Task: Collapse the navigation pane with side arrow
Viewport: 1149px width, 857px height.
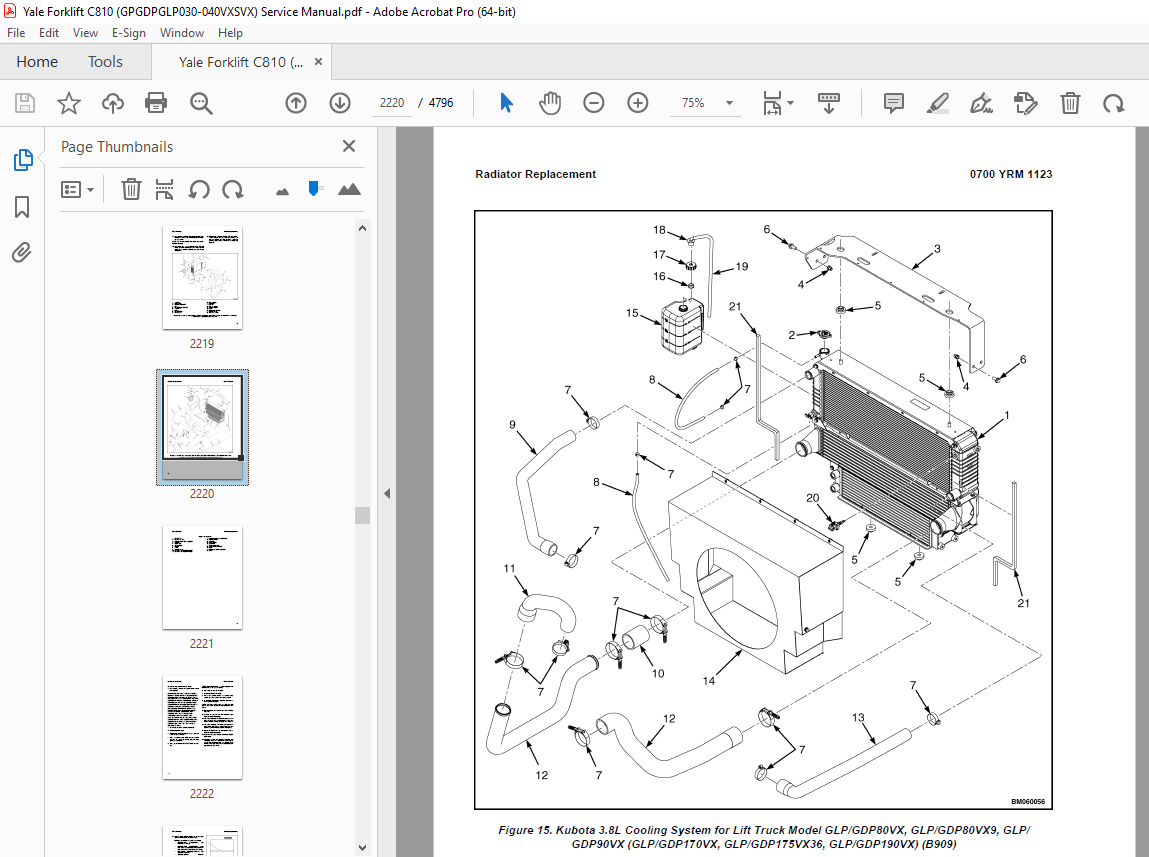Action: pyautogui.click(x=387, y=494)
